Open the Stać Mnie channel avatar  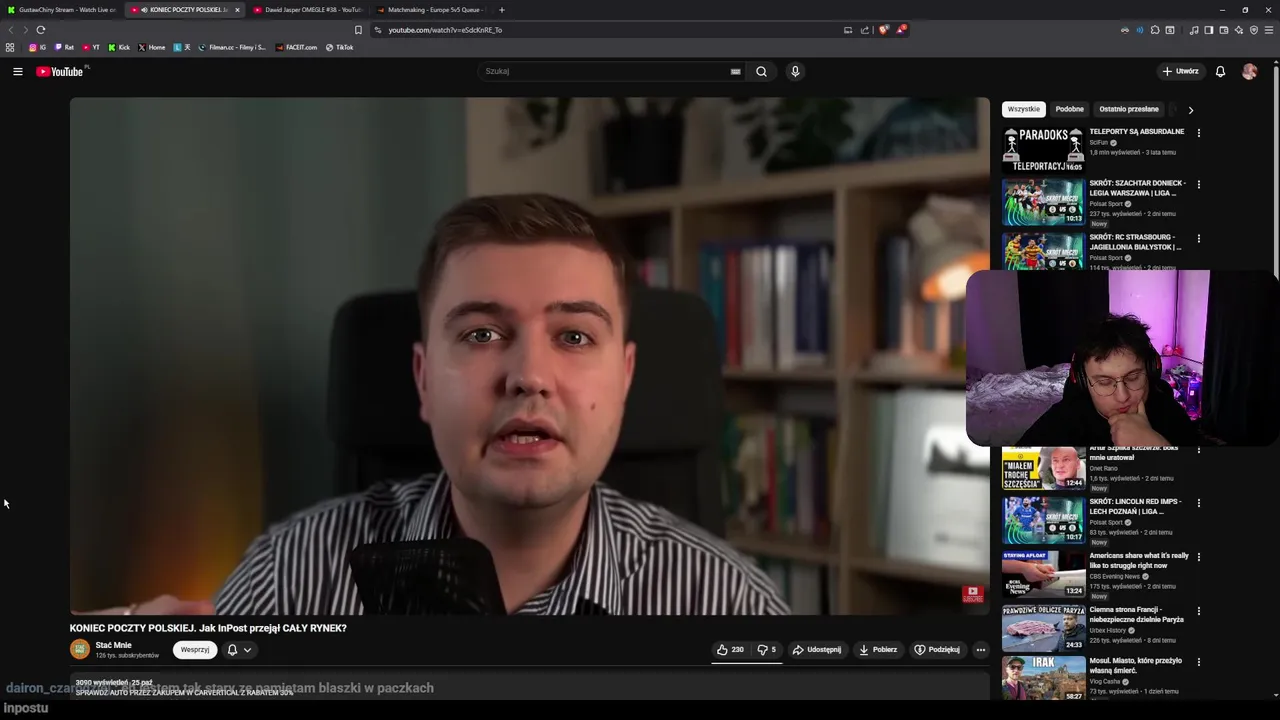tap(80, 650)
